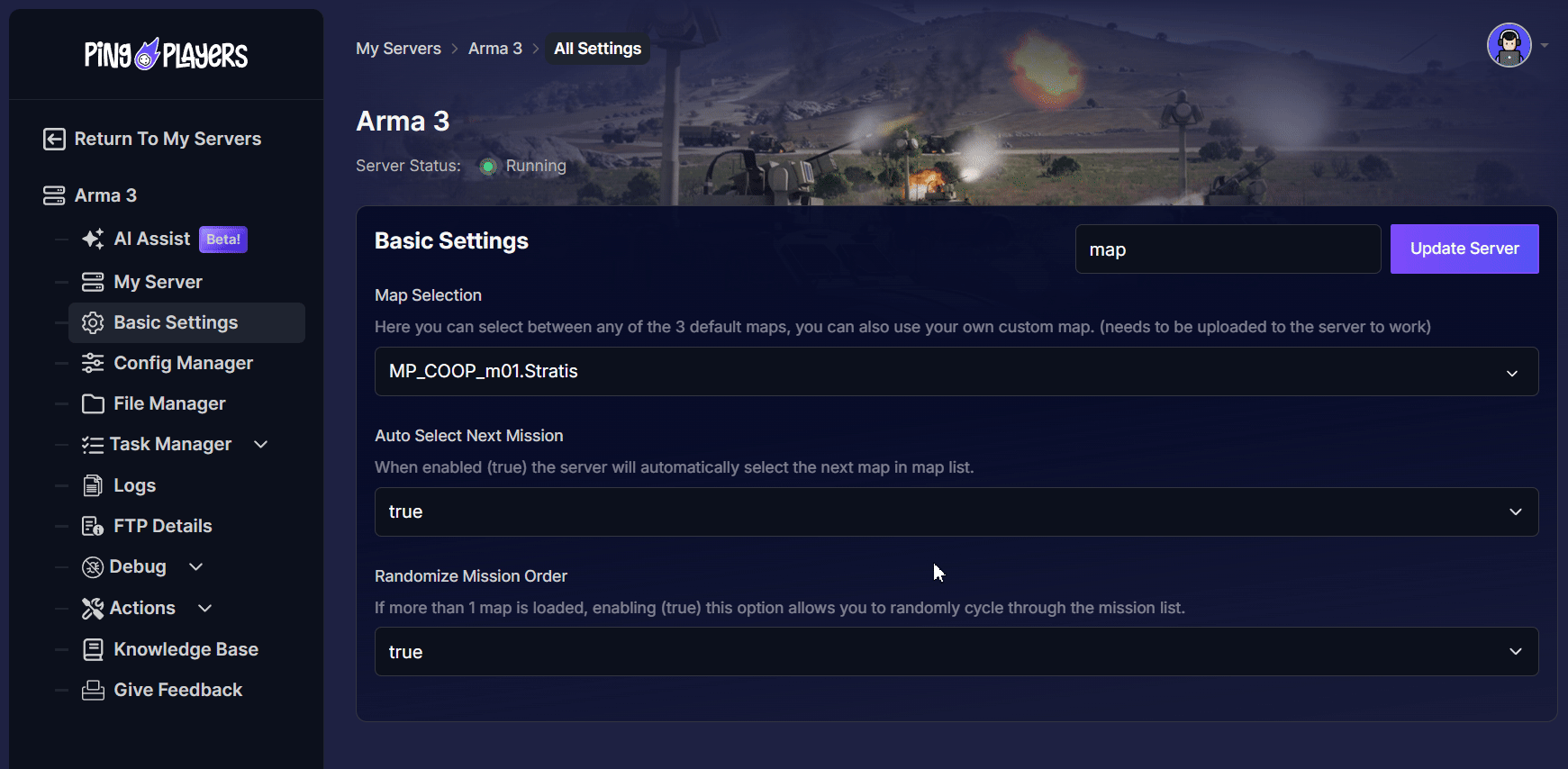Click the Arma 3 page title
Screen dimensions: 1568x769
(x=403, y=121)
